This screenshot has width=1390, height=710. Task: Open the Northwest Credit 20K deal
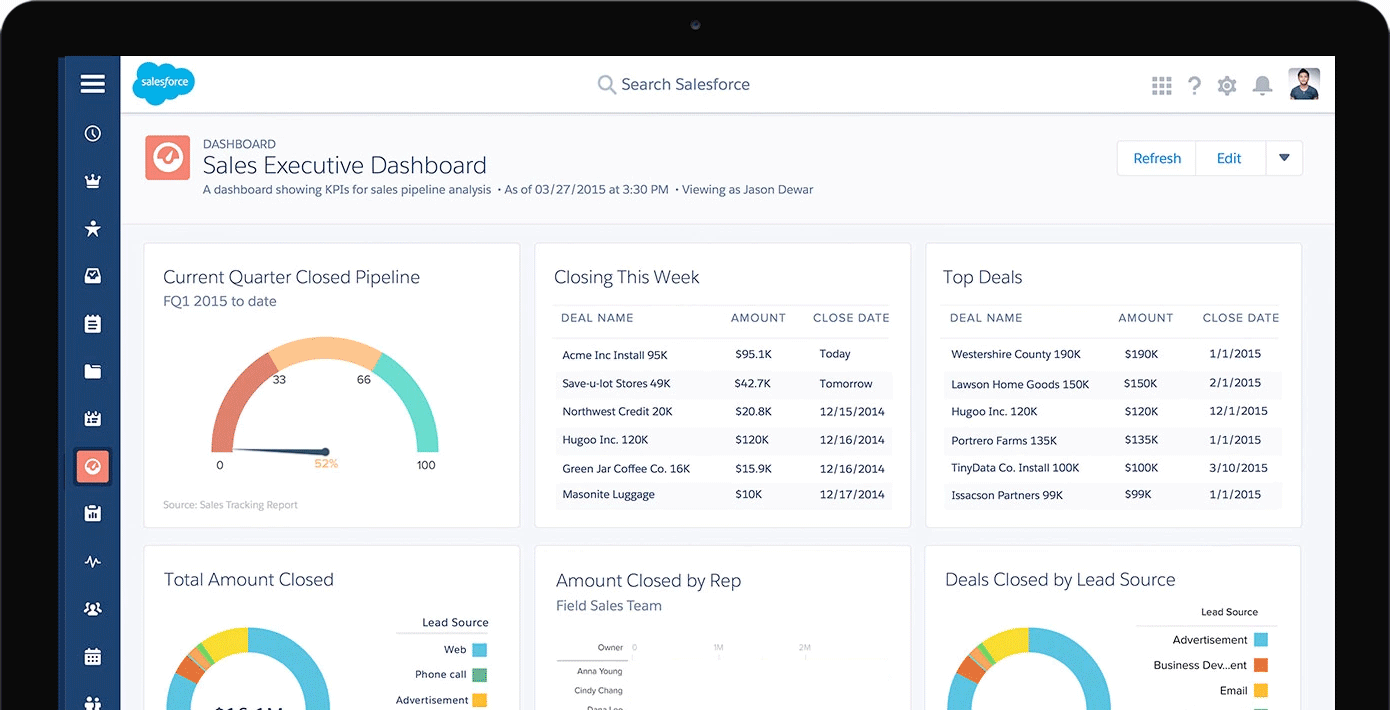(617, 411)
